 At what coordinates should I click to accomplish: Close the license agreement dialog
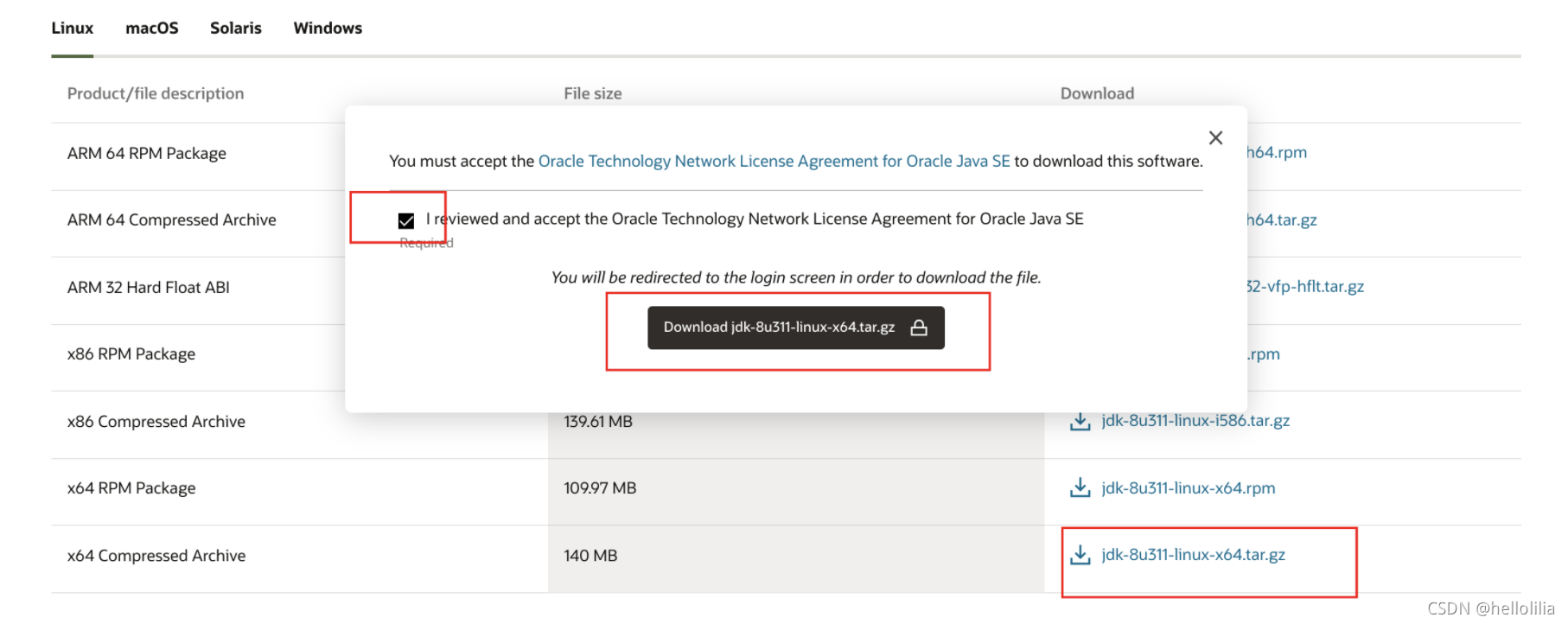point(1215,137)
